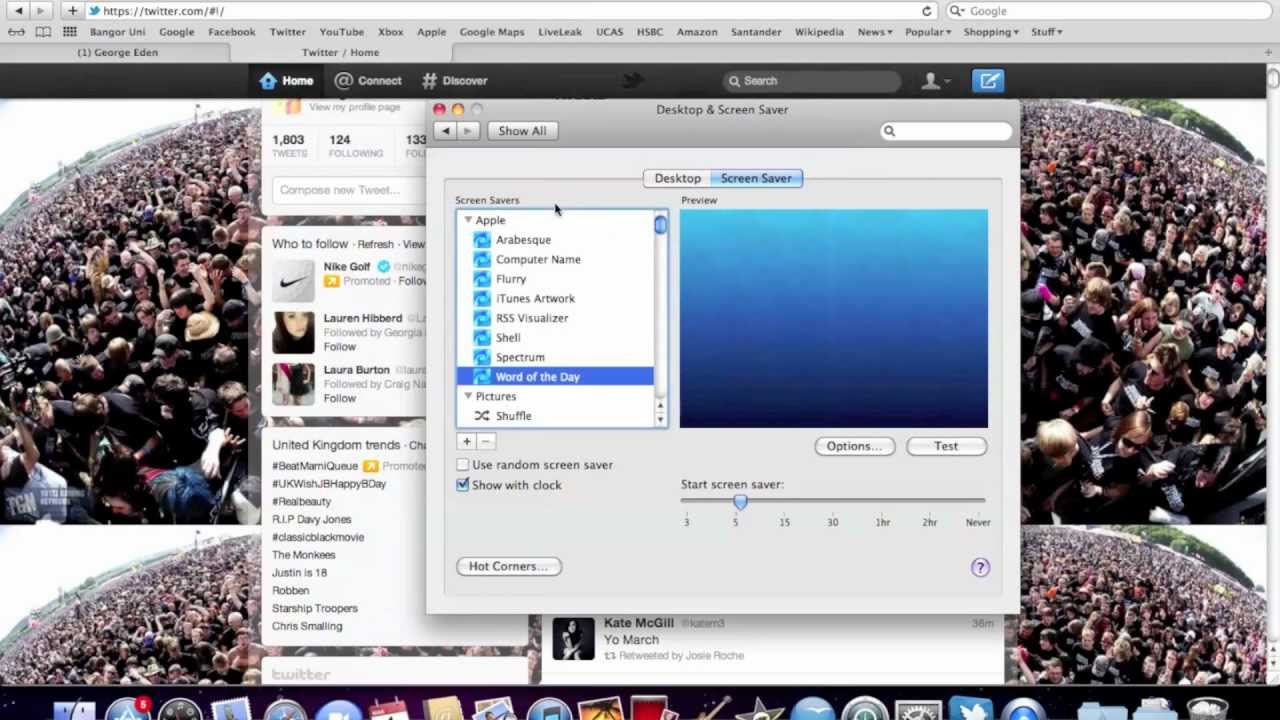Follow Lauren Hibbert
The height and width of the screenshot is (720, 1280).
click(339, 347)
